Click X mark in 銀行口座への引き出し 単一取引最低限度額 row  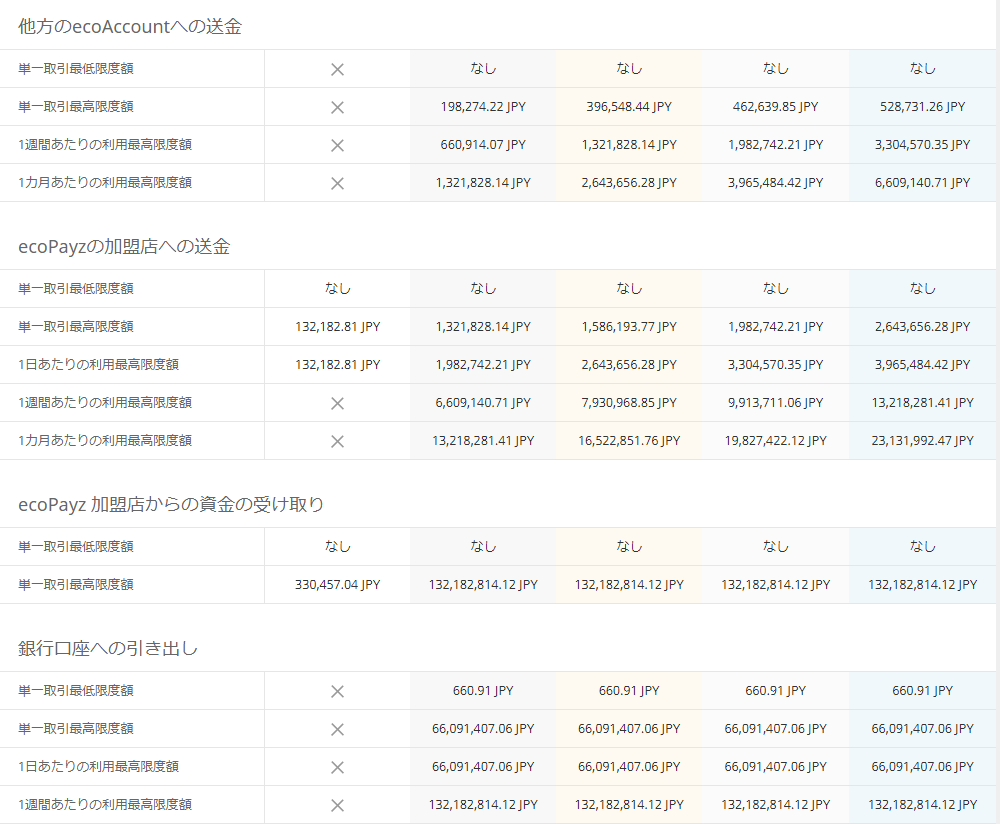(x=337, y=691)
